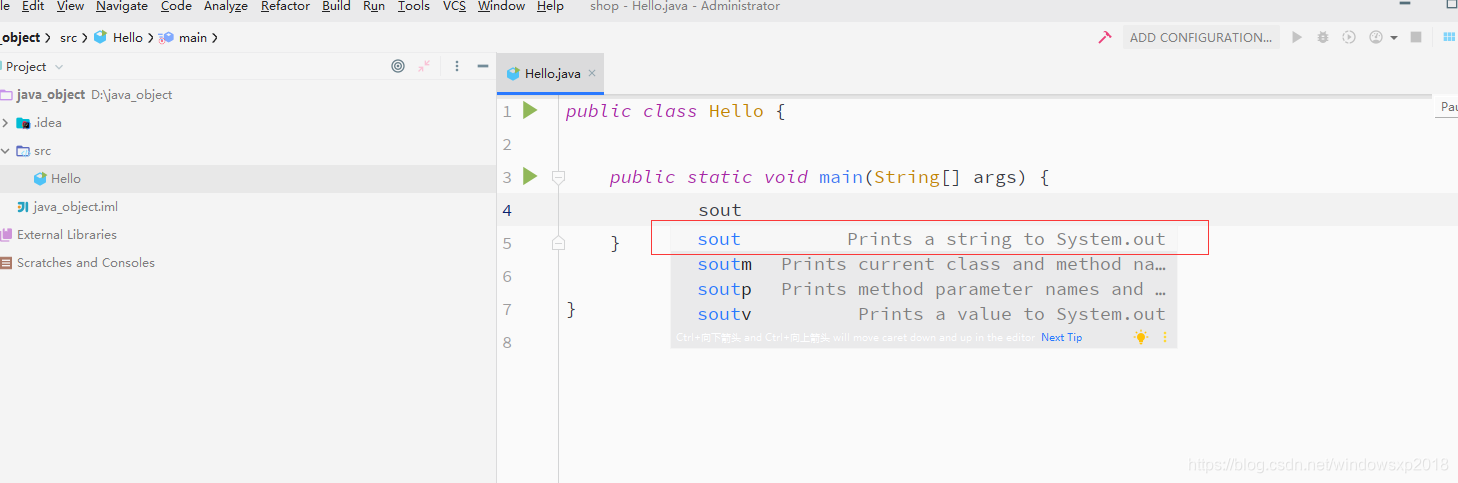The image size is (1458, 483).
Task: Open the Code menu
Action: pos(176,6)
